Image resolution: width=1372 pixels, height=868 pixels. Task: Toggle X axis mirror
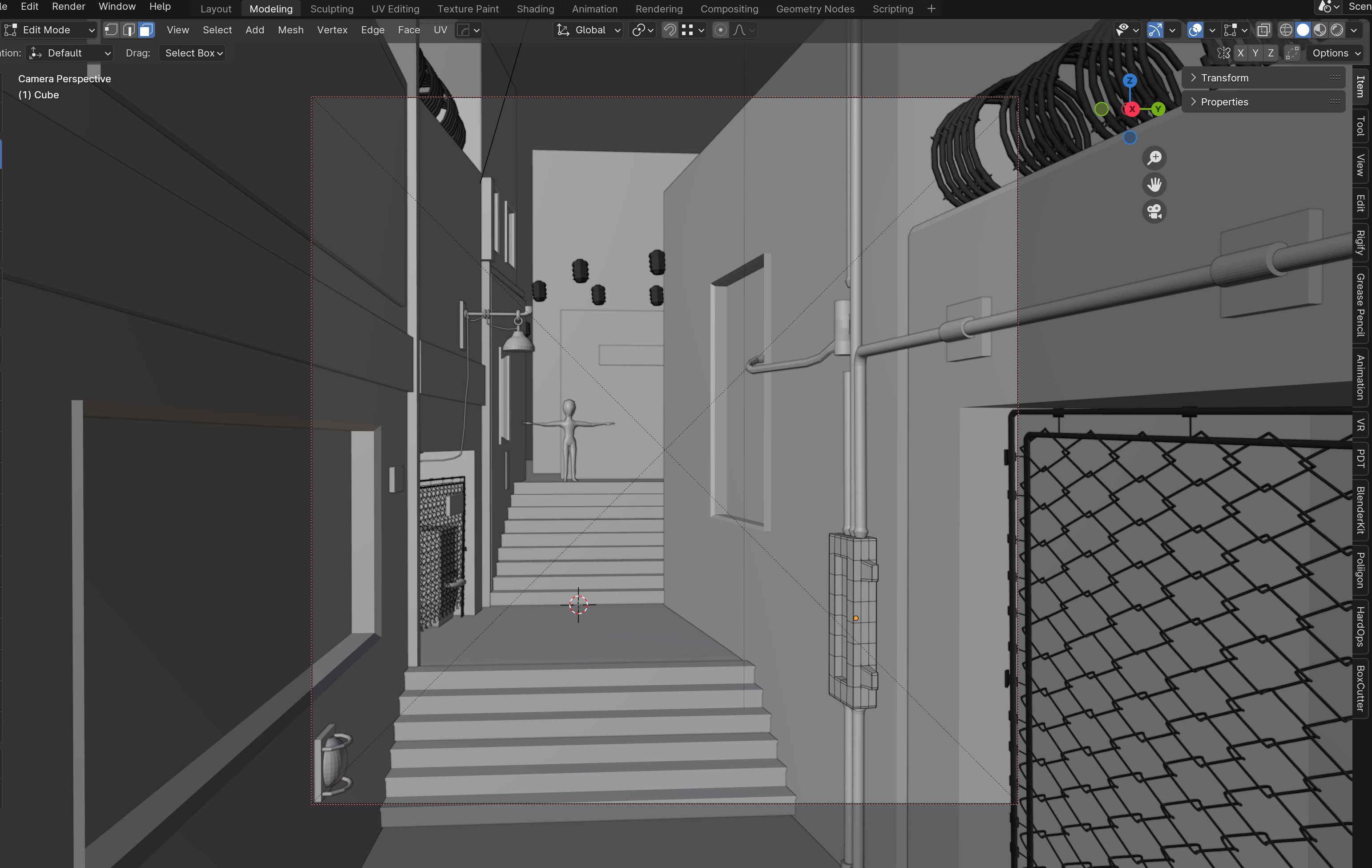[1240, 53]
